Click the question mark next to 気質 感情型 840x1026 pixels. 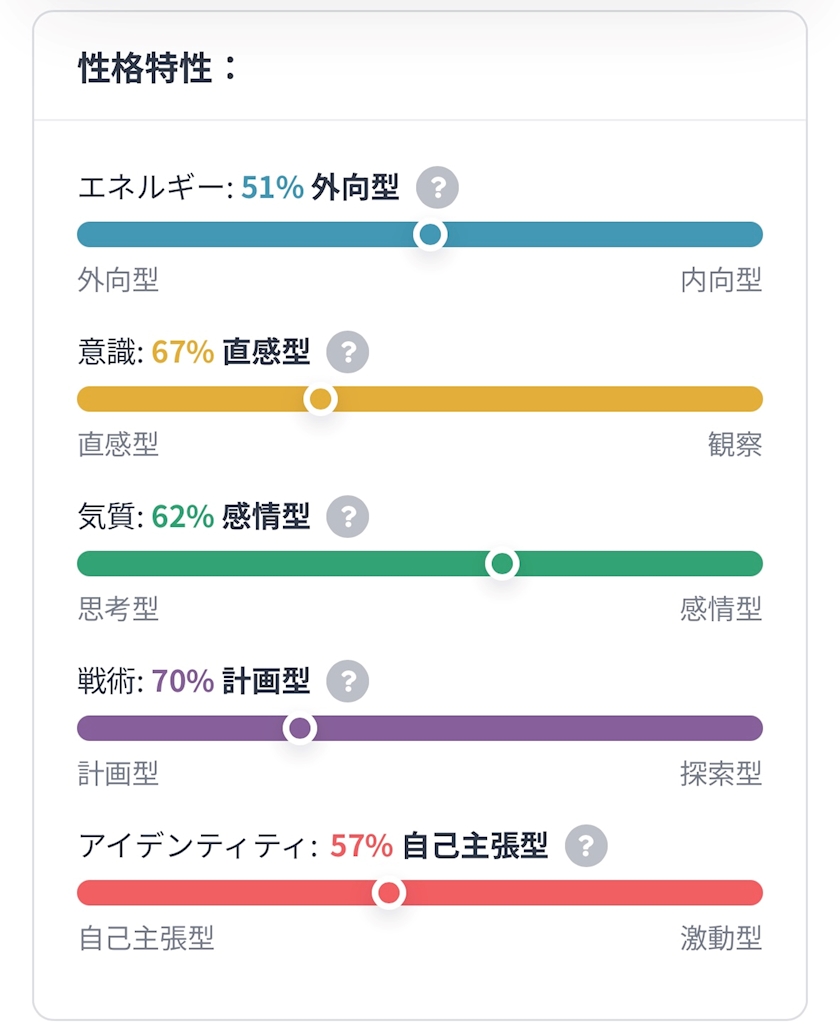(348, 517)
